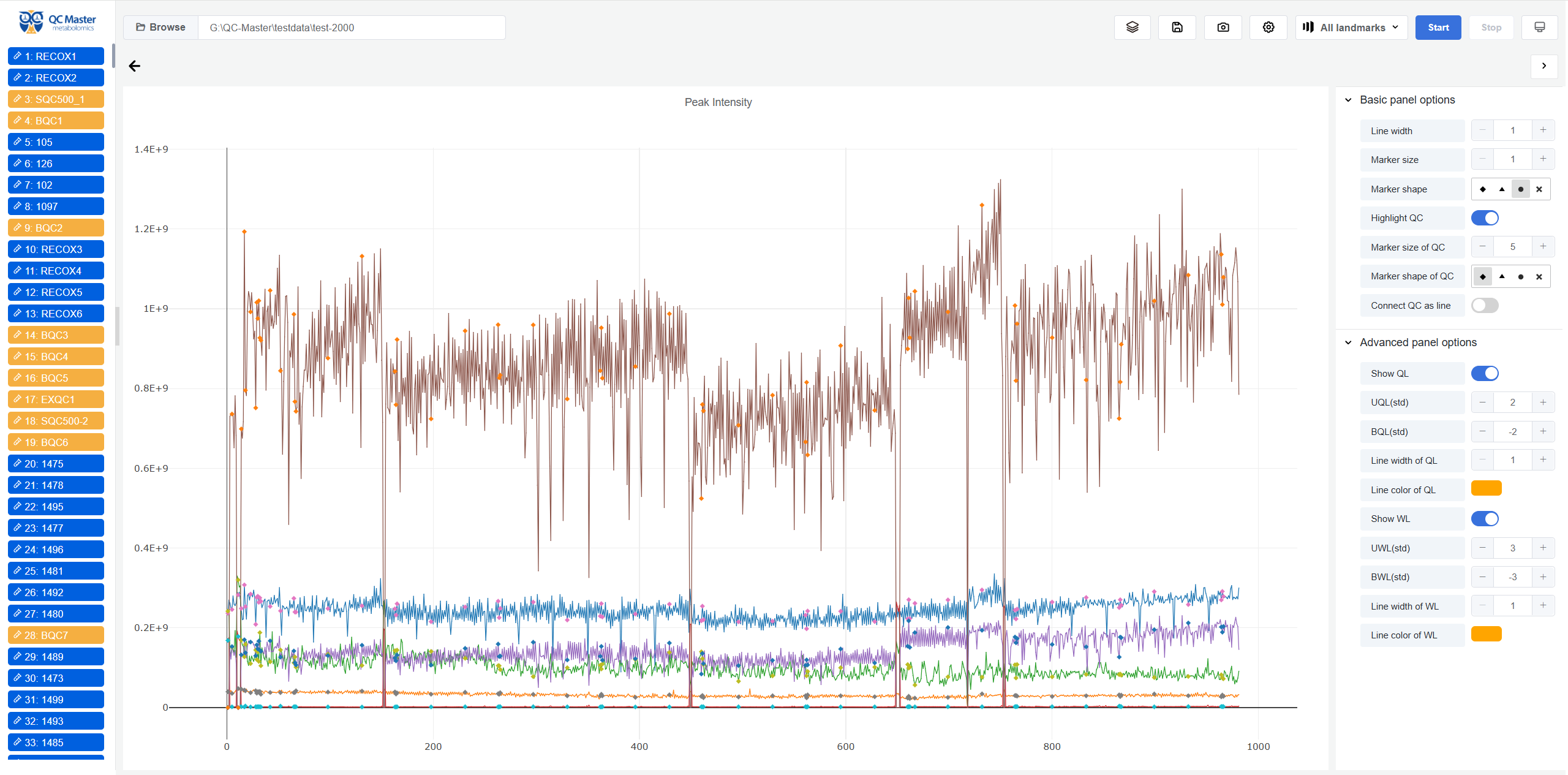Screen dimensions: 1568x775
Task: Open the Line color of QL swatch
Action: coord(1486,489)
